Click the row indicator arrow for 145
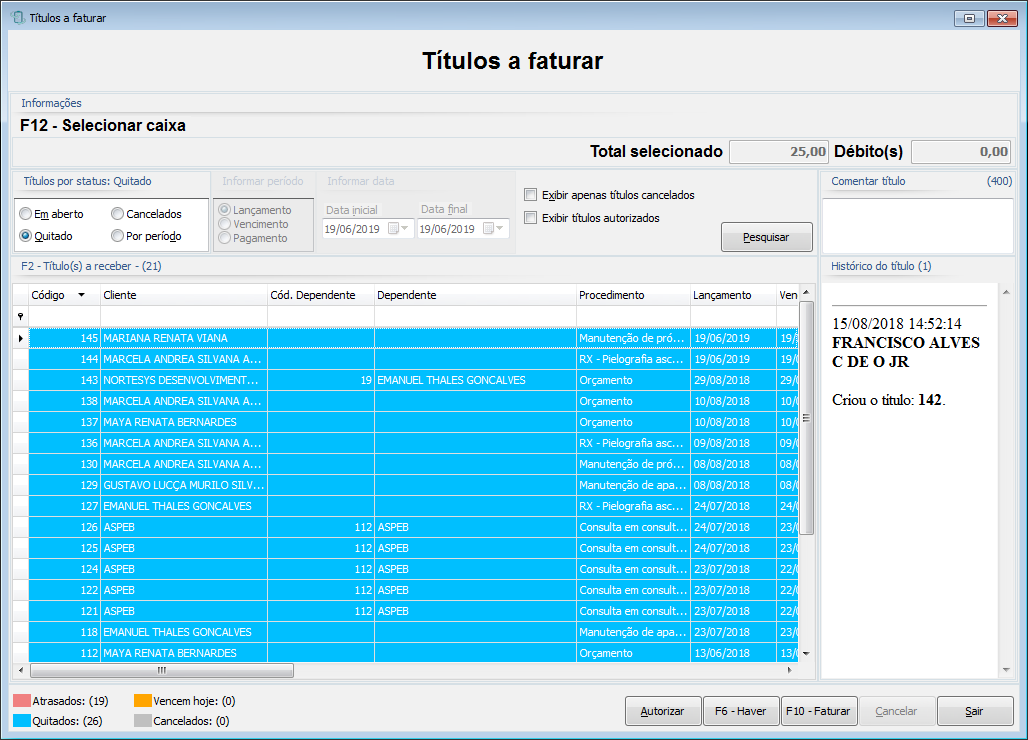The height and width of the screenshot is (740, 1028). click(x=20, y=338)
